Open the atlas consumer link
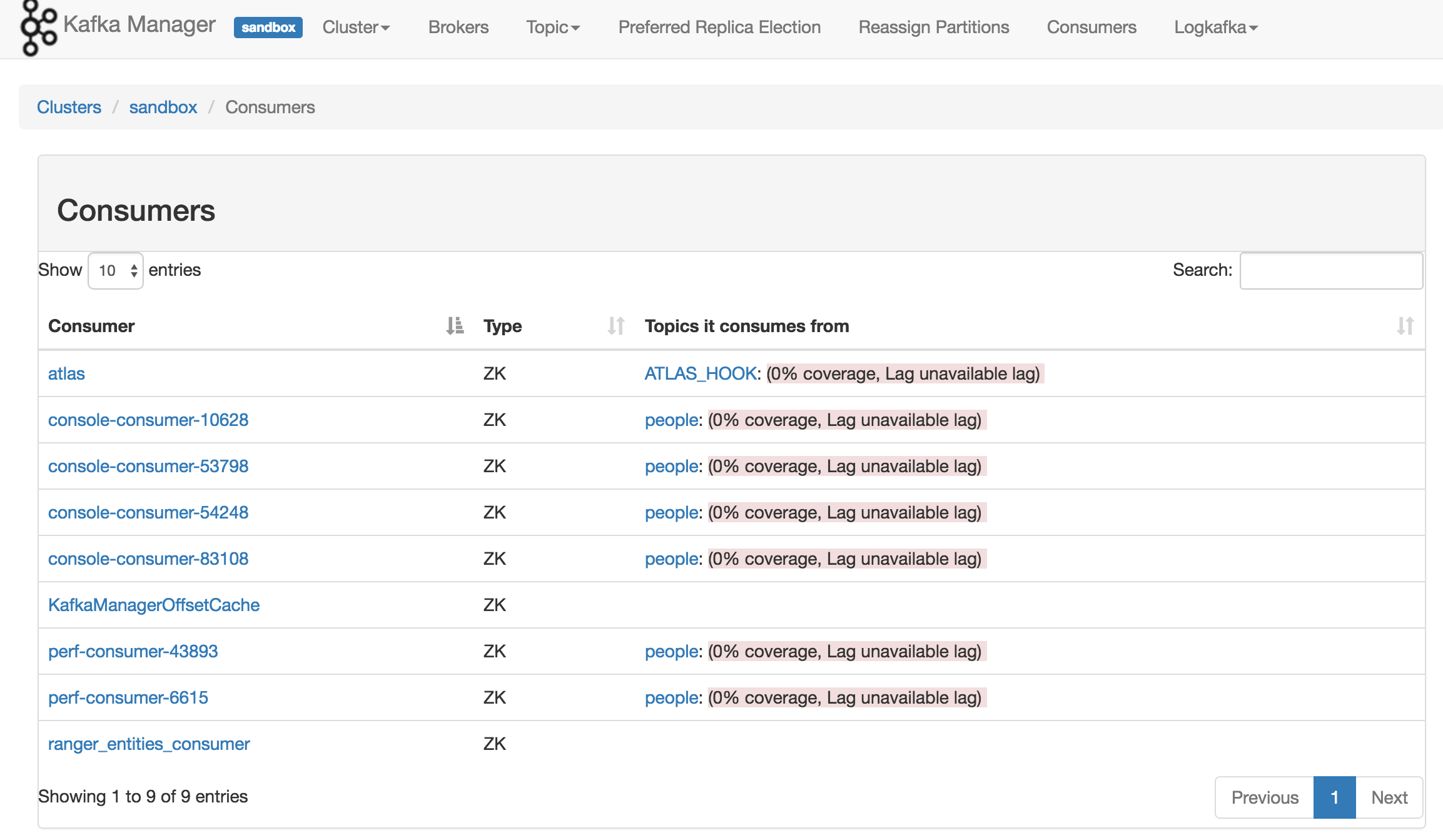Screen dimensions: 1443x840 [66, 373]
